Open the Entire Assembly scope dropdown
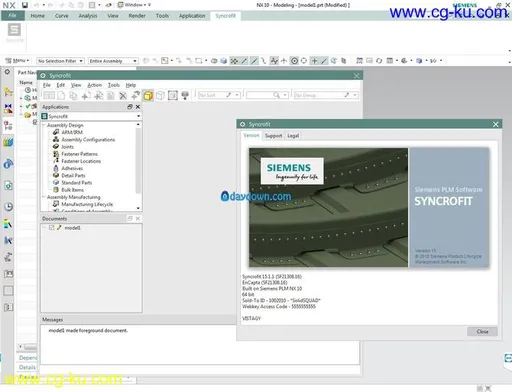 [113, 61]
